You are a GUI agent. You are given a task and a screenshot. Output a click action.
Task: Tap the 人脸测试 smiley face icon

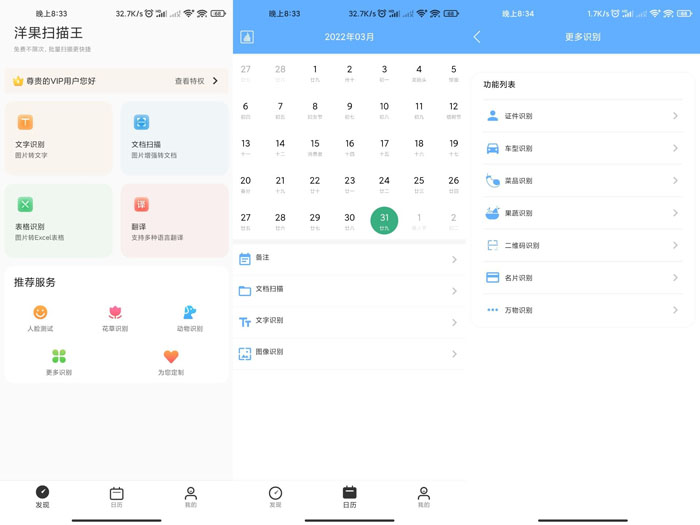pos(40,312)
